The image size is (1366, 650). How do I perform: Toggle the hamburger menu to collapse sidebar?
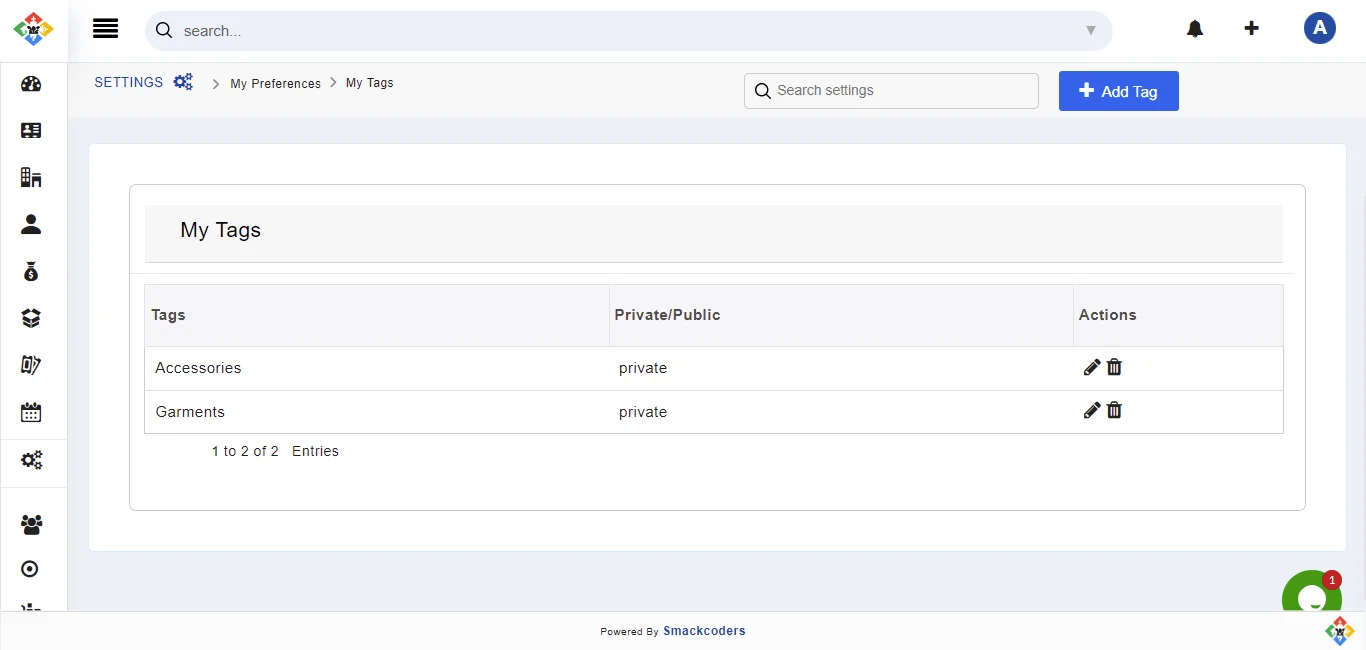(x=105, y=29)
